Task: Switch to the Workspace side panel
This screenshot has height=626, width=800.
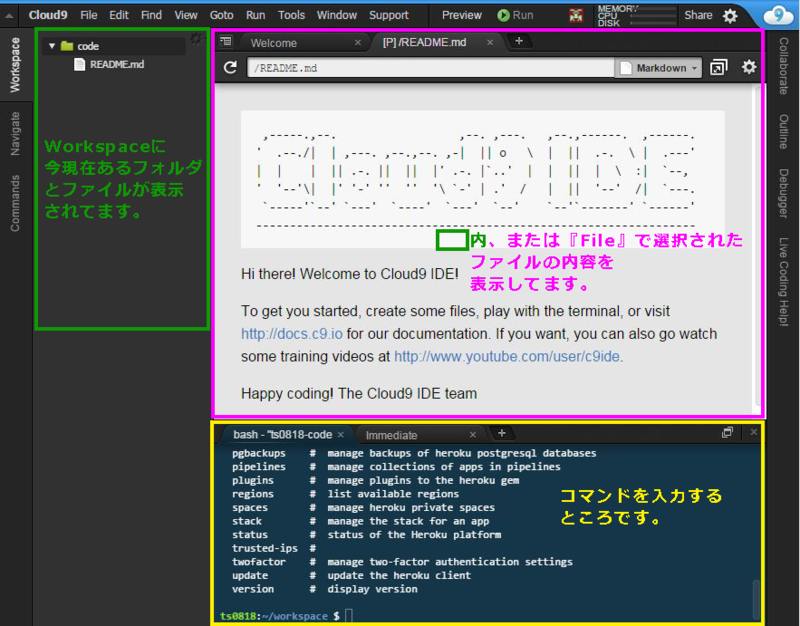Action: (15, 65)
